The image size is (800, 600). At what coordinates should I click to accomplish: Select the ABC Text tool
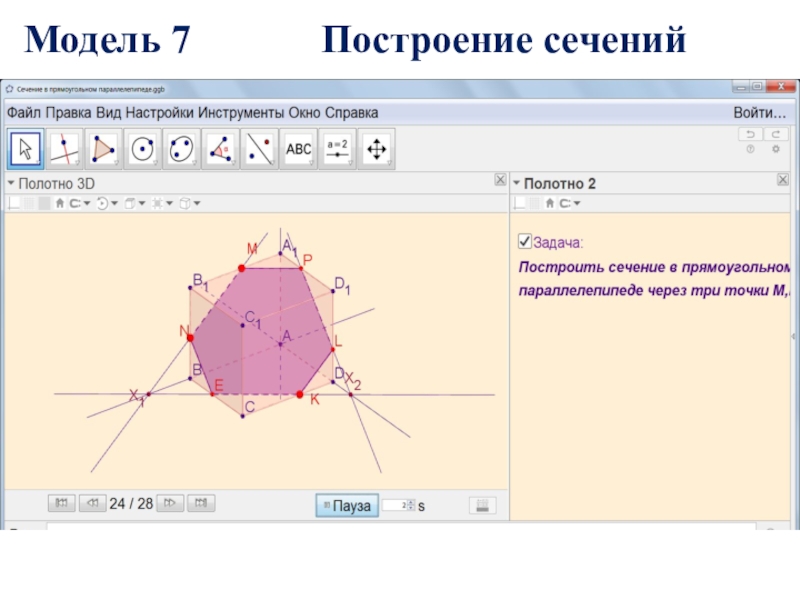pos(298,149)
